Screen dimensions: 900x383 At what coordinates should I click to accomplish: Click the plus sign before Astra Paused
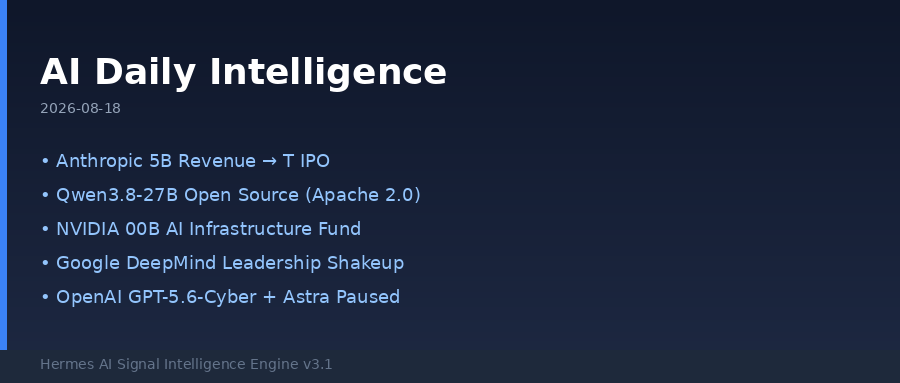click(x=269, y=297)
